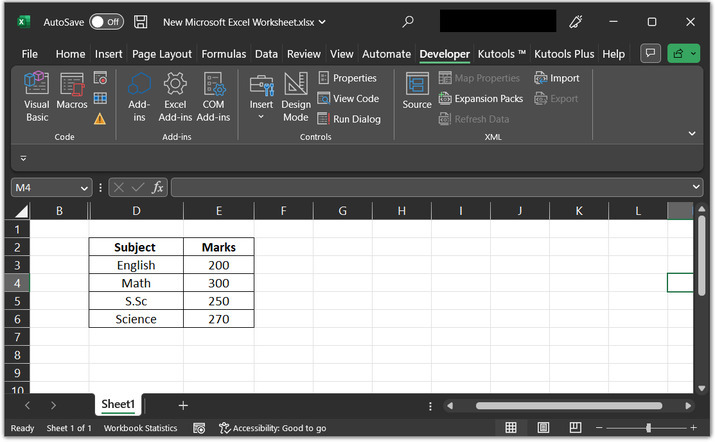Image resolution: width=715 pixels, height=442 pixels.
Task: Expand the Insert controls dropdown
Action: (261, 117)
